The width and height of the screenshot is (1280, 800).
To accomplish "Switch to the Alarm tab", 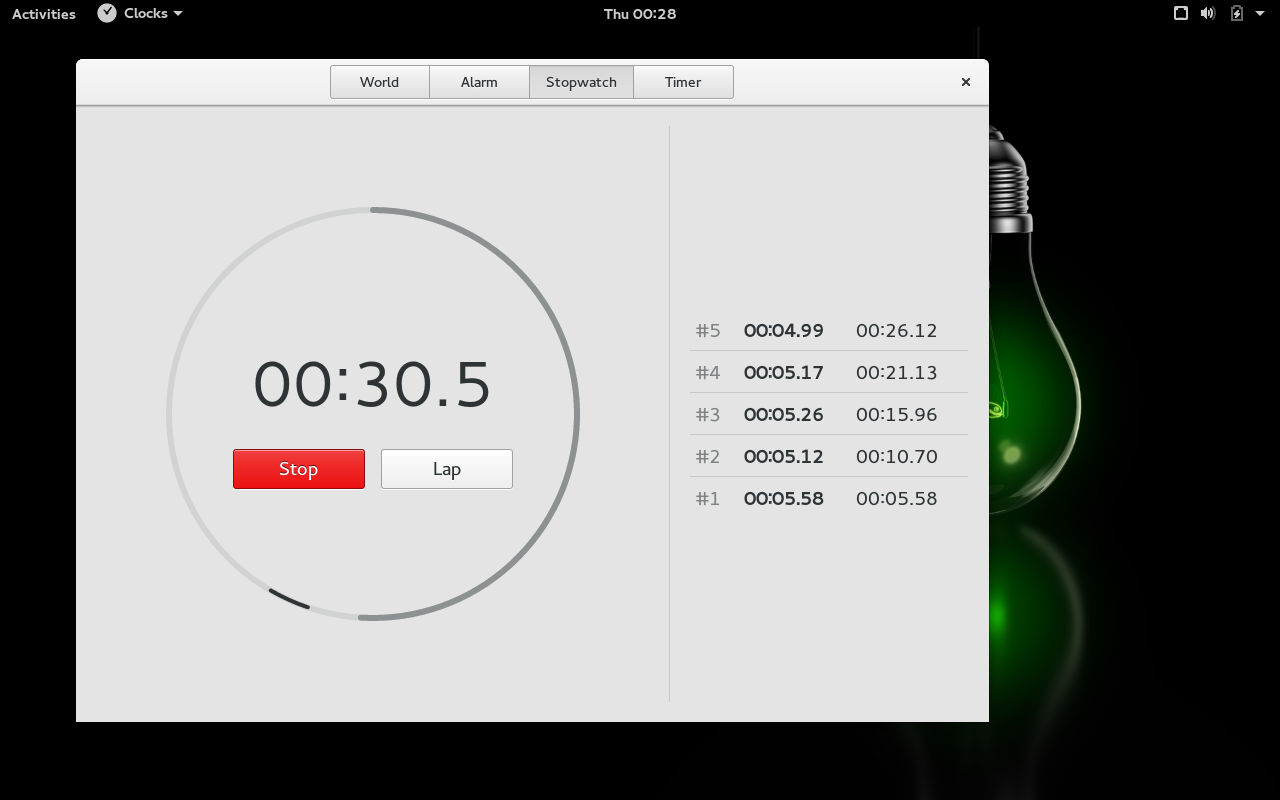I will point(479,82).
